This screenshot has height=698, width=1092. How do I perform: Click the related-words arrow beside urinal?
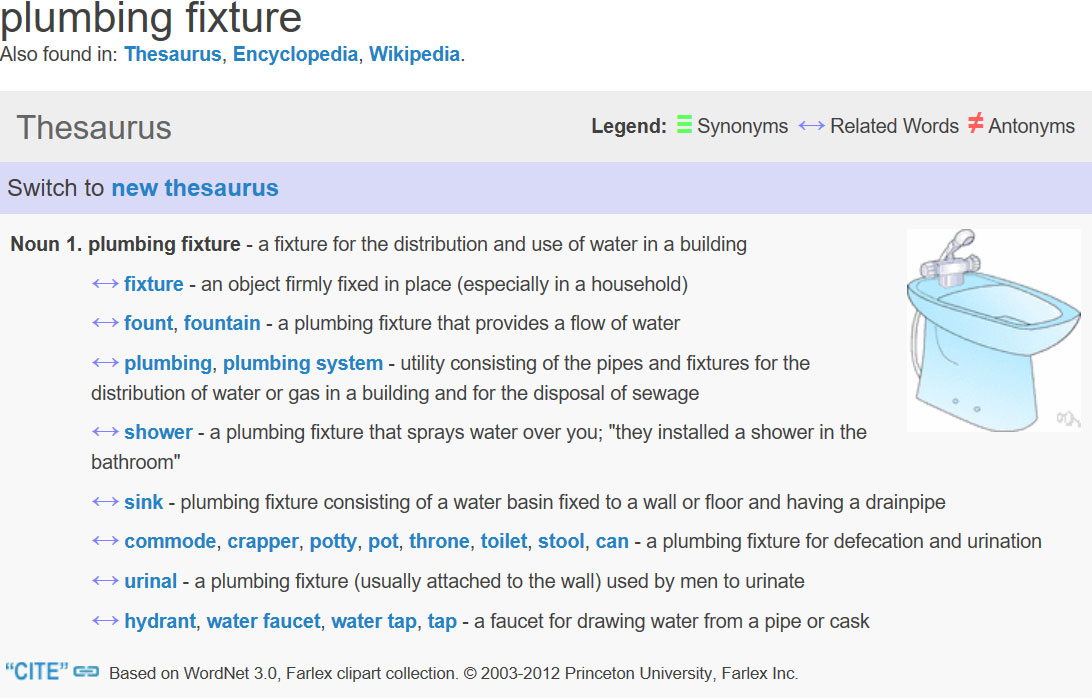[x=105, y=581]
